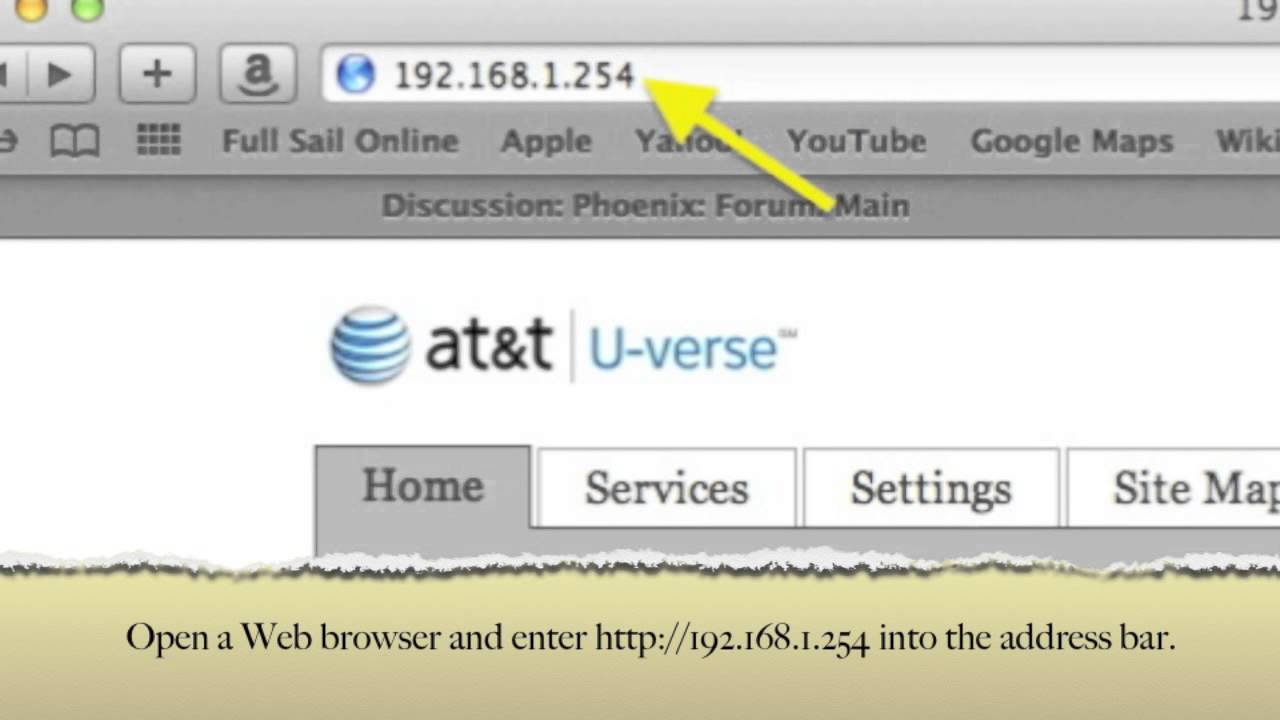1280x720 pixels.
Task: Click the address bar showing 192.168.1.254
Action: pyautogui.click(x=800, y=74)
